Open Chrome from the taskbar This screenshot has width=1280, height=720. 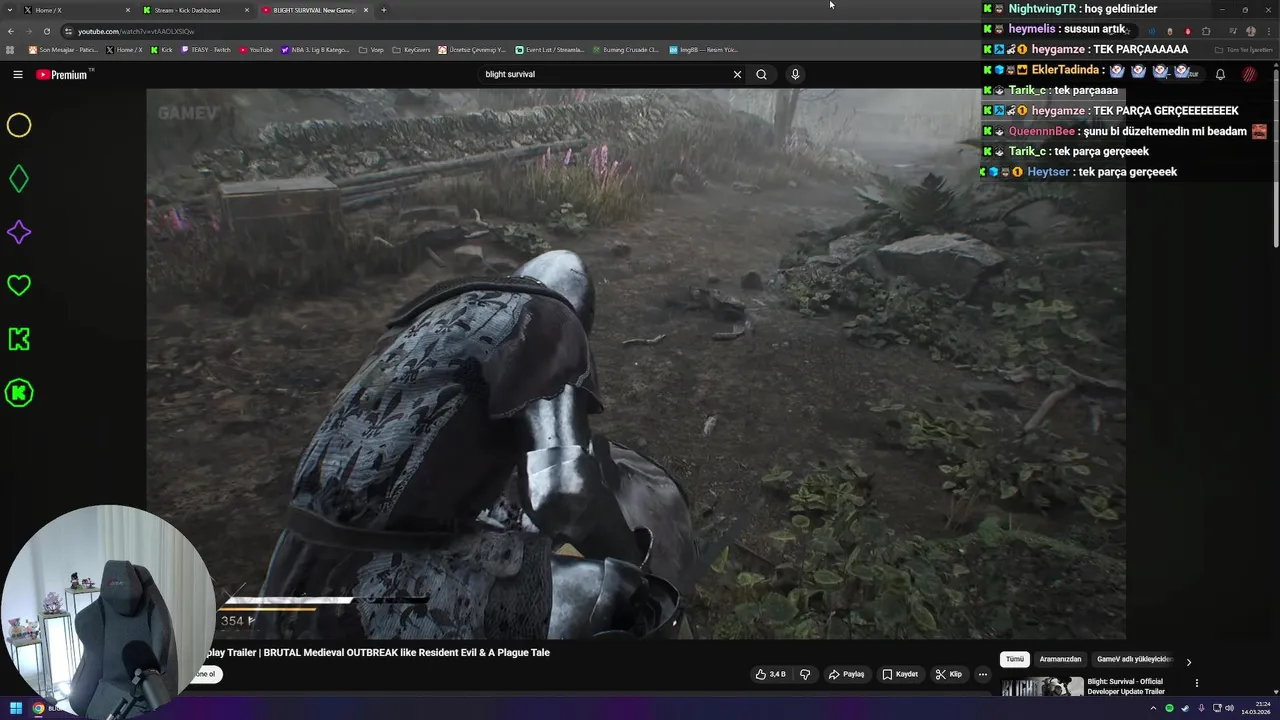coord(39,708)
